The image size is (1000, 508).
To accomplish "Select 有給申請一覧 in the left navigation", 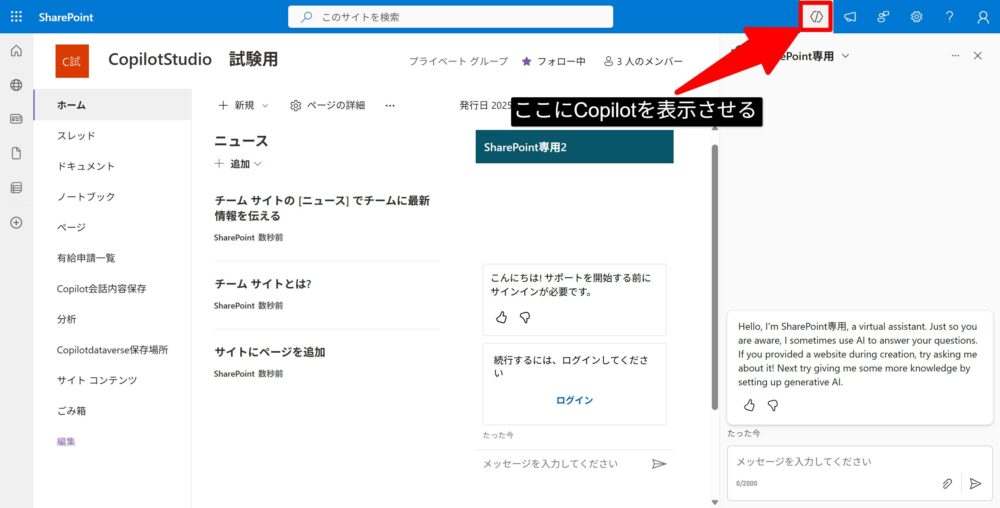I will point(86,258).
